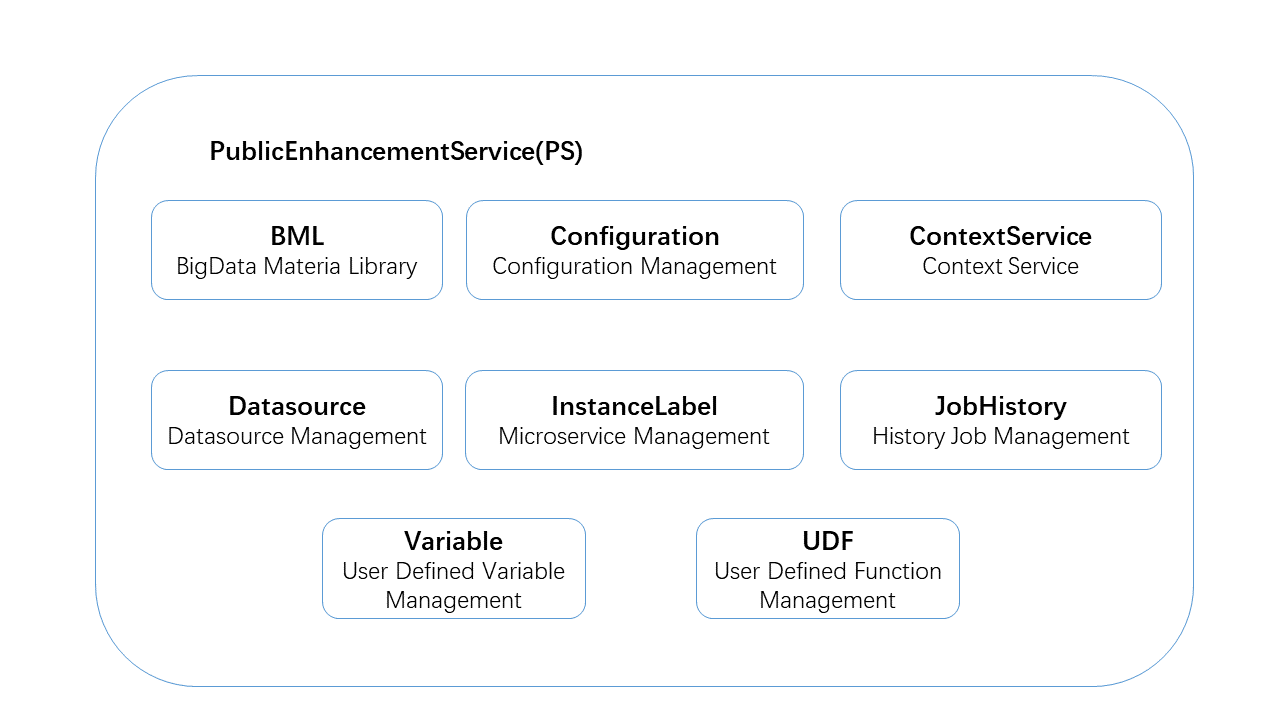
Task: Click the BigData Materia Library subtitle
Action: 297,266
